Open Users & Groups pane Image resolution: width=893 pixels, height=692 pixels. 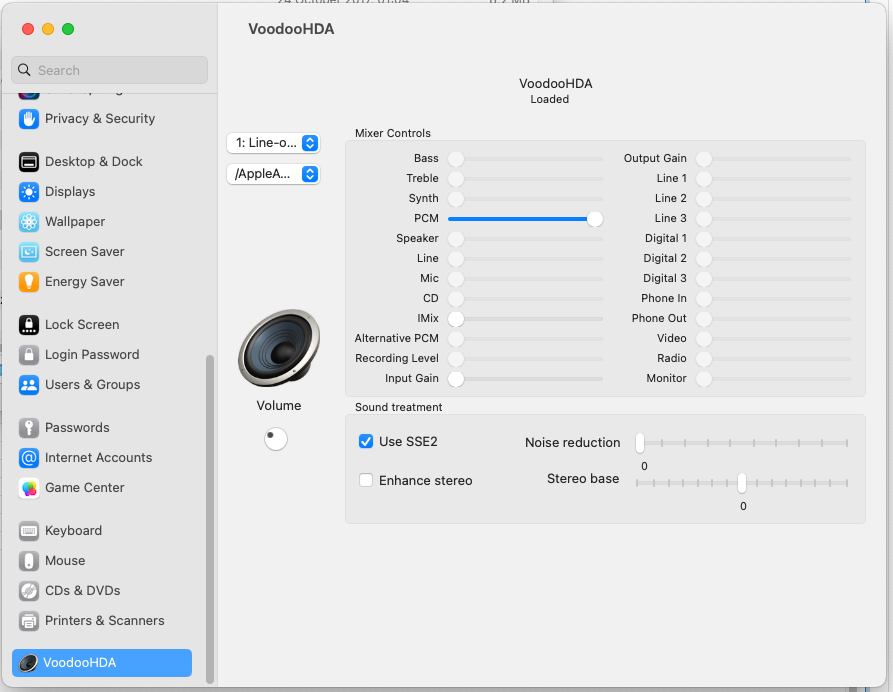click(x=102, y=385)
